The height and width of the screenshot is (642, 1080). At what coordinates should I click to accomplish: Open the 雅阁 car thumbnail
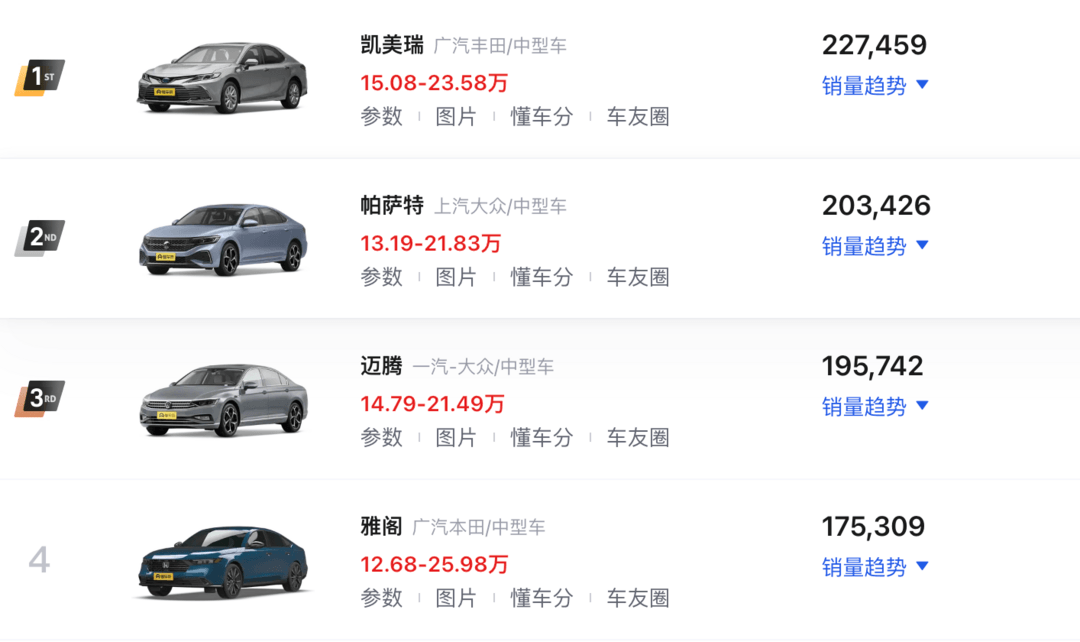222,562
